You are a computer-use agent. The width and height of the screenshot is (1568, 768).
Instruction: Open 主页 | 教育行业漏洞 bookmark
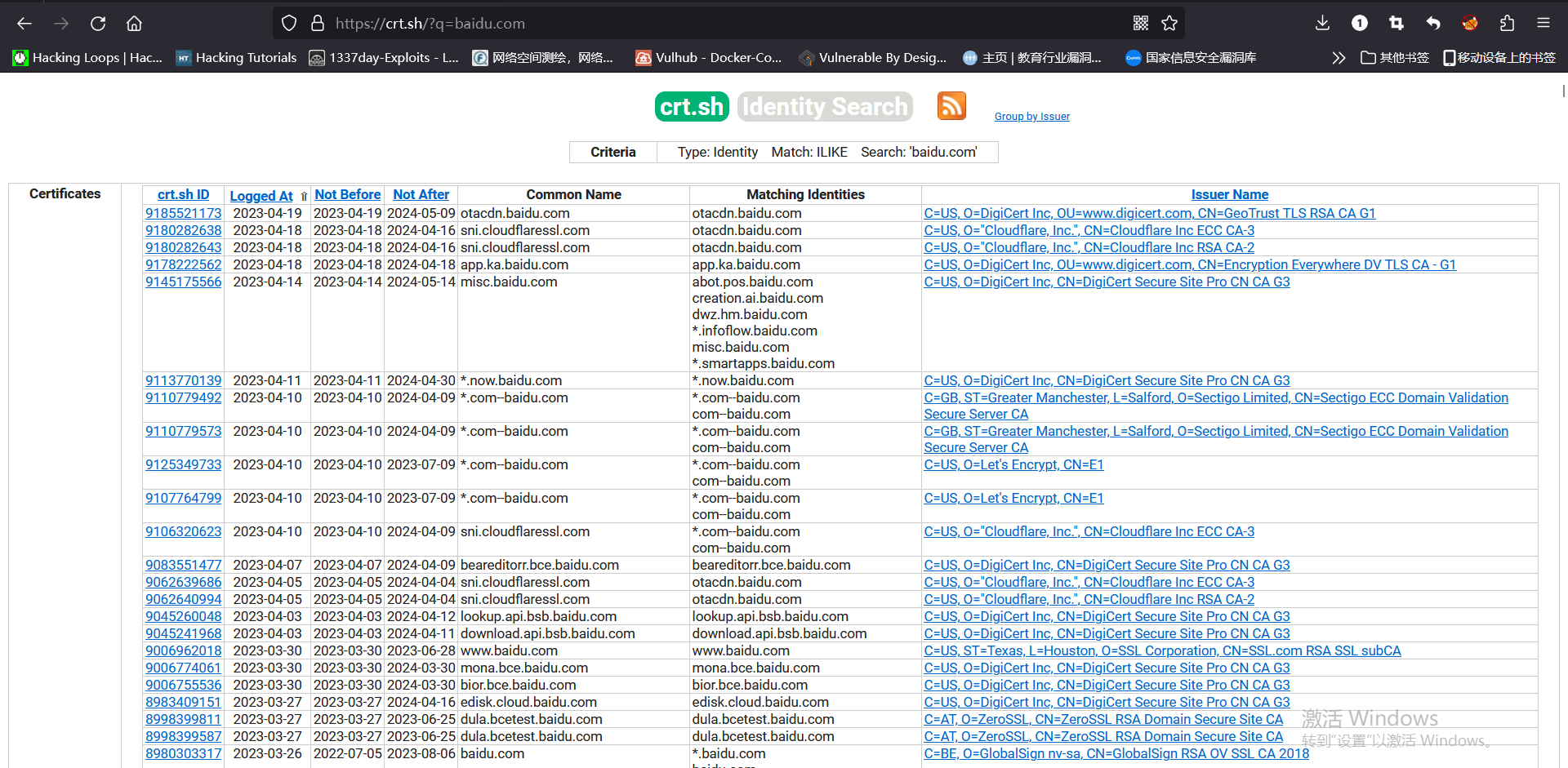(1032, 58)
